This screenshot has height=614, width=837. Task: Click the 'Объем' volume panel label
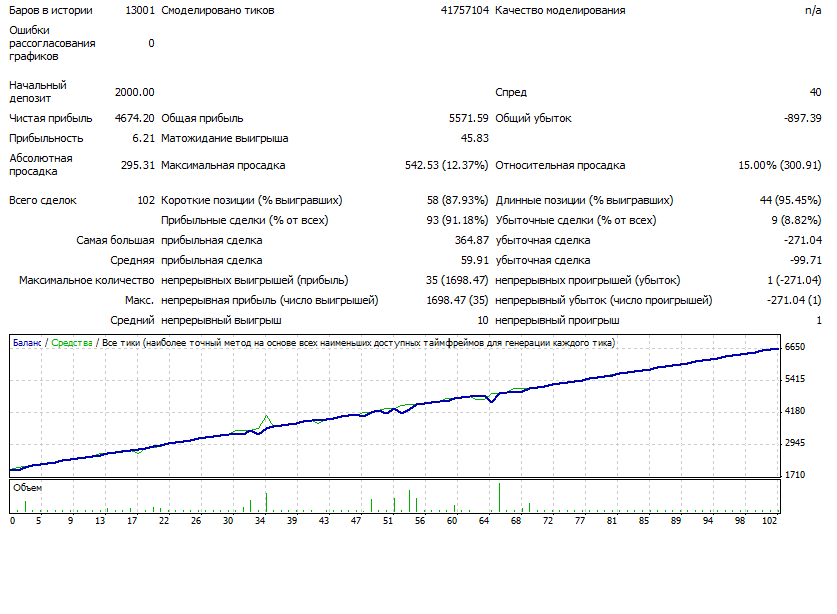pos(27,487)
